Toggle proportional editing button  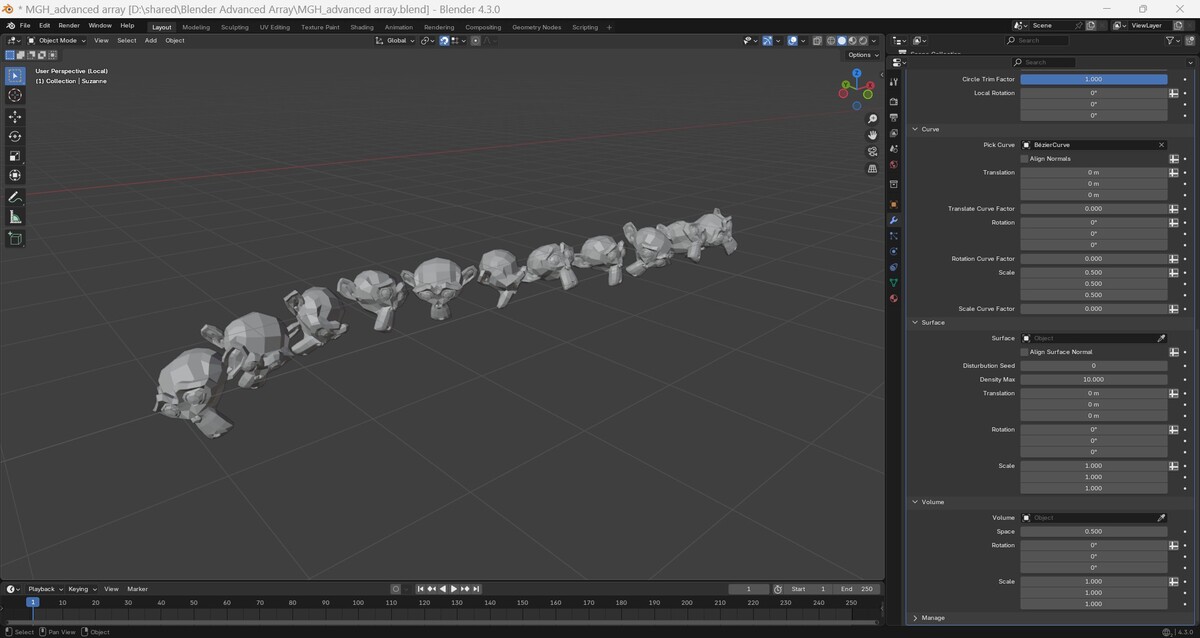(x=476, y=41)
